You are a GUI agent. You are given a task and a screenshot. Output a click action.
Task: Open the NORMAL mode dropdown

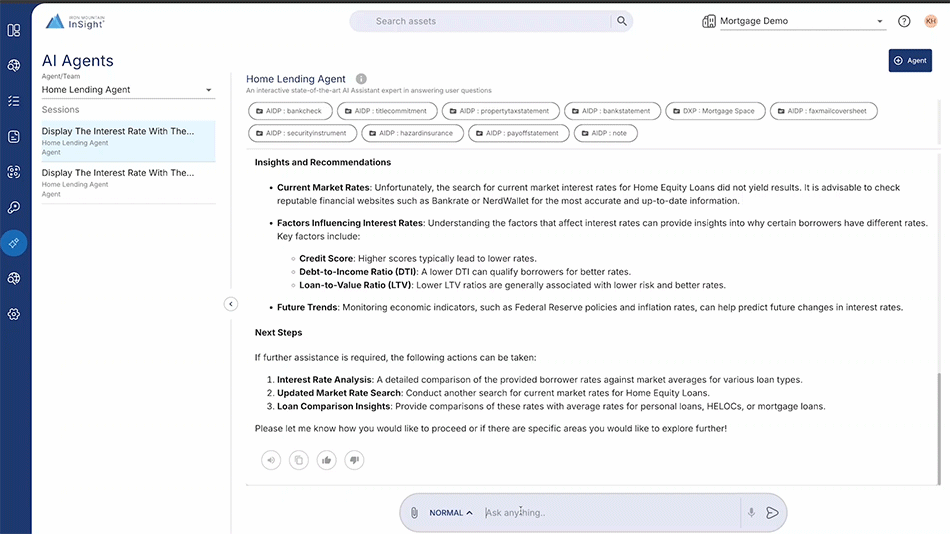point(451,513)
